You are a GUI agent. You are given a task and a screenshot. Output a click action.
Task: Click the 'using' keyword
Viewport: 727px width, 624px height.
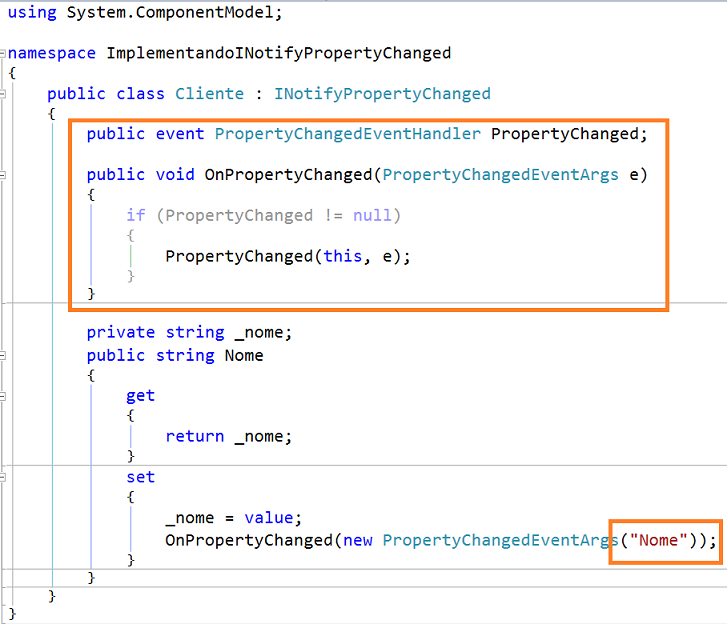32,13
